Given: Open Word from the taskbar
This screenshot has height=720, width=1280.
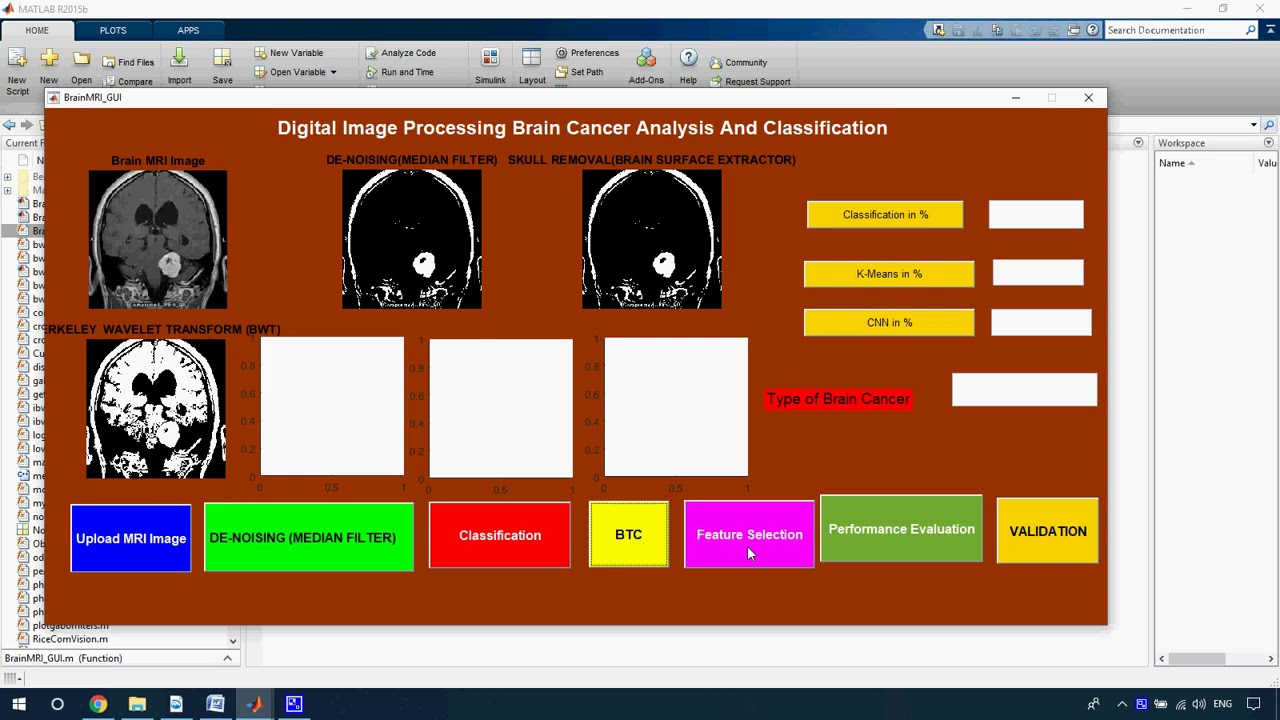Looking at the screenshot, I should [x=215, y=704].
